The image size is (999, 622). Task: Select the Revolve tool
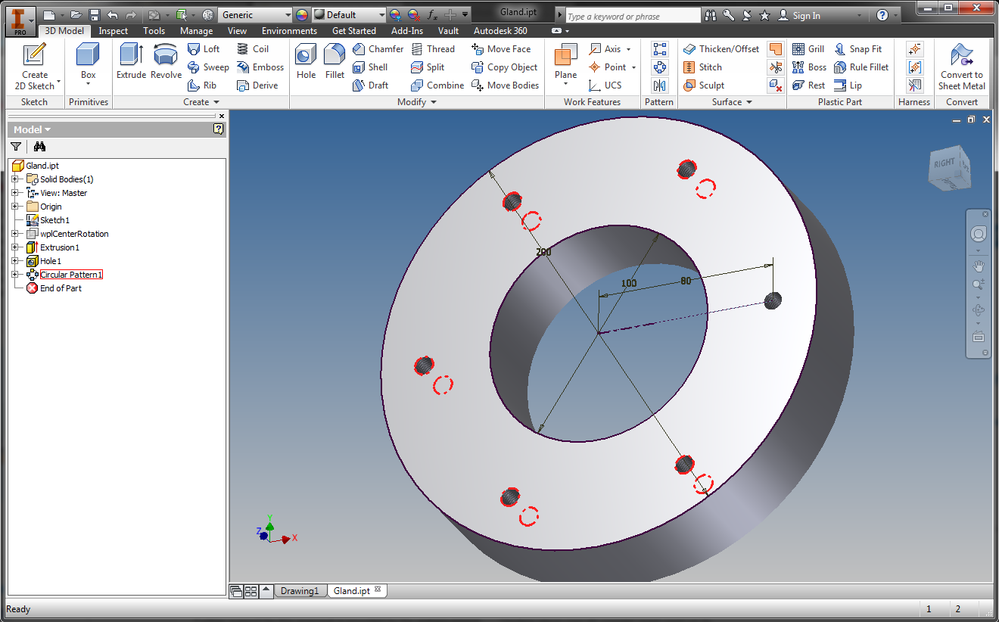click(166, 62)
